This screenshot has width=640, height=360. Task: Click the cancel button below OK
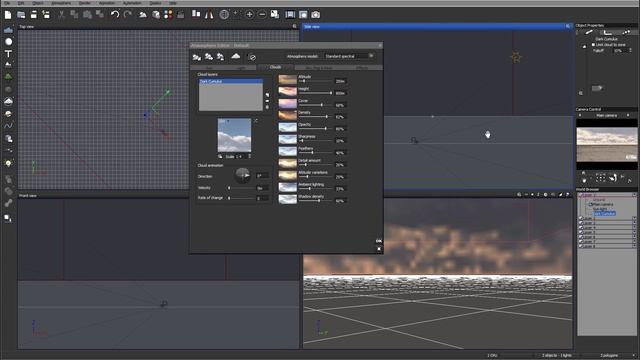click(x=379, y=249)
